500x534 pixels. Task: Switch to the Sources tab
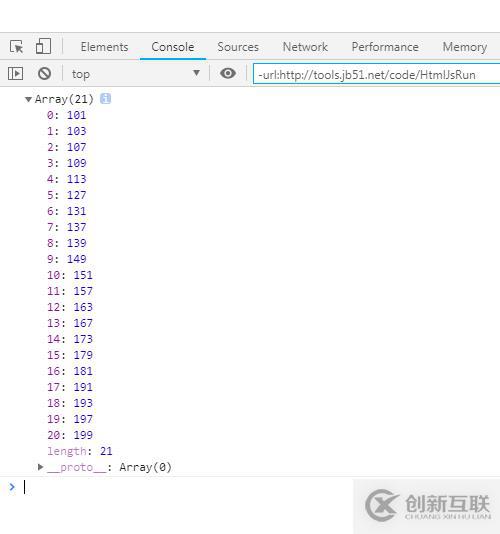(x=238, y=47)
